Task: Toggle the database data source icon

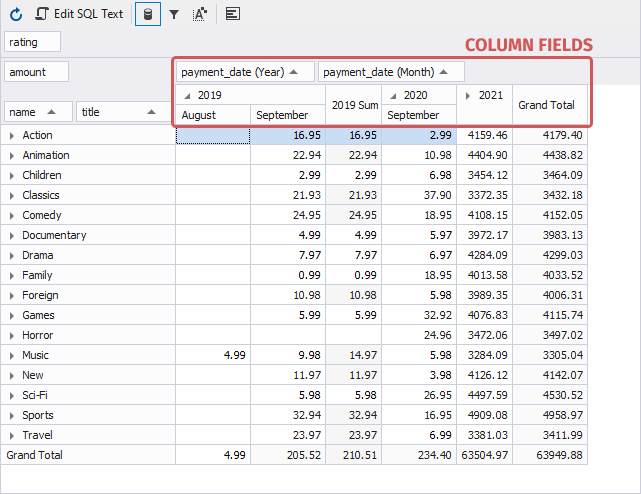Action: pos(148,14)
